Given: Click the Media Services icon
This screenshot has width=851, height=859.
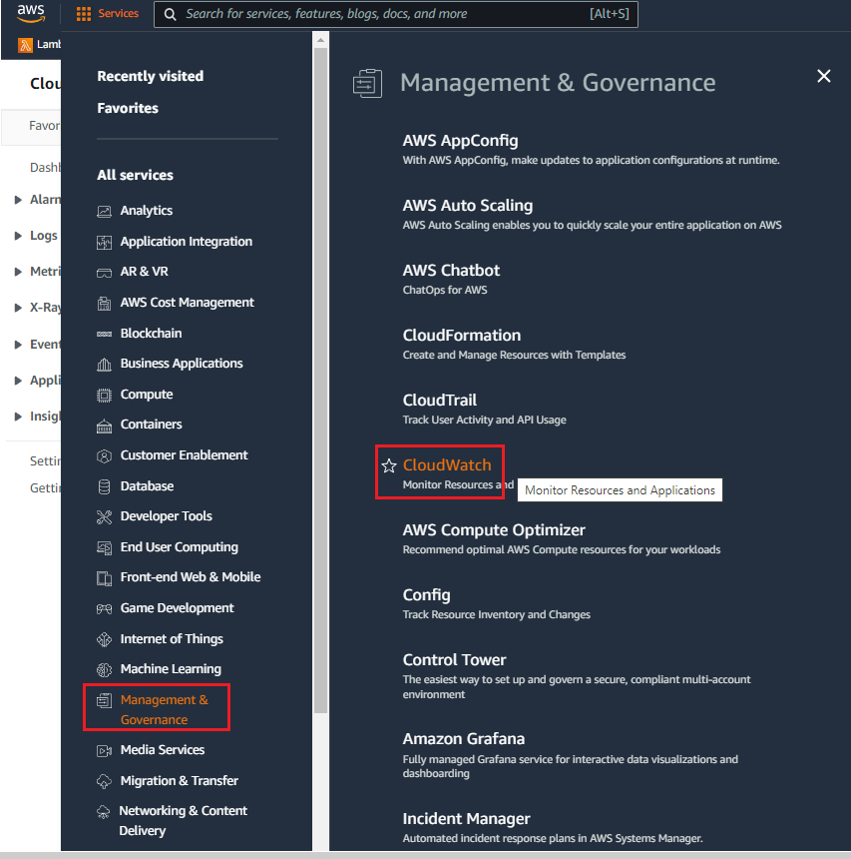Looking at the screenshot, I should (104, 751).
